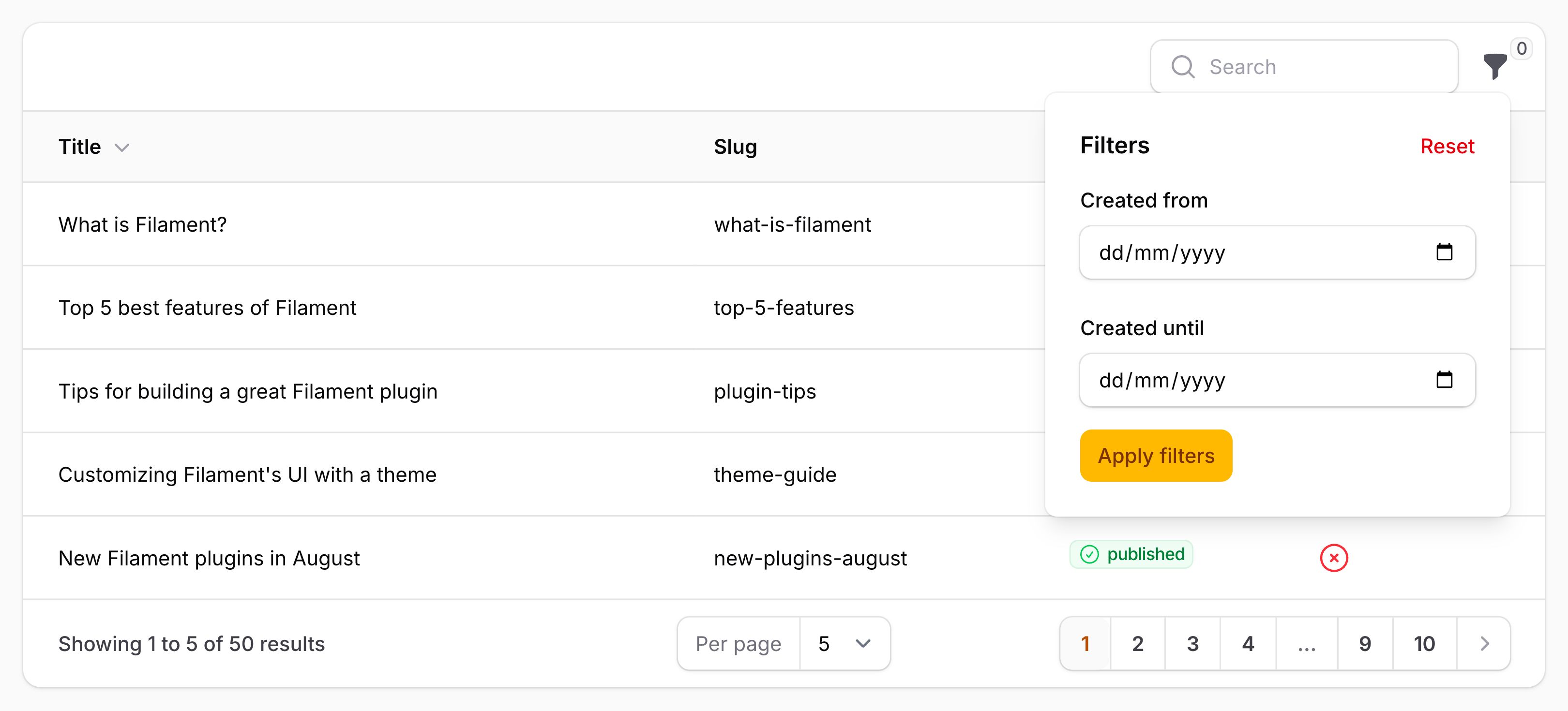Open the filters panel using the funnel icon

tap(1495, 67)
